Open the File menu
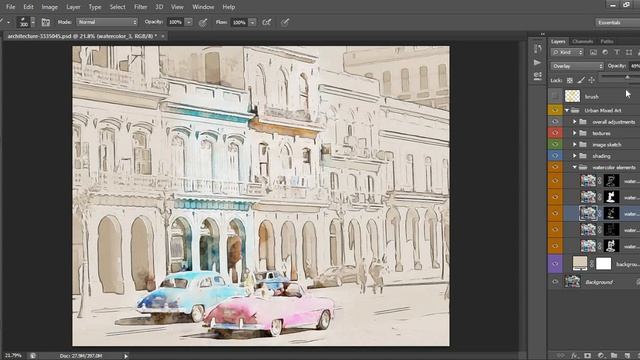 pyautogui.click(x=10, y=7)
